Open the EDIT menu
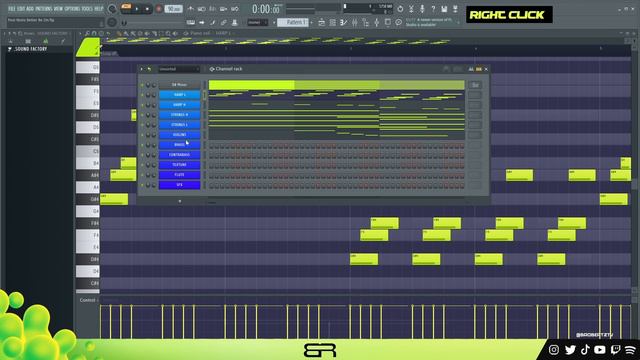 tap(20, 9)
